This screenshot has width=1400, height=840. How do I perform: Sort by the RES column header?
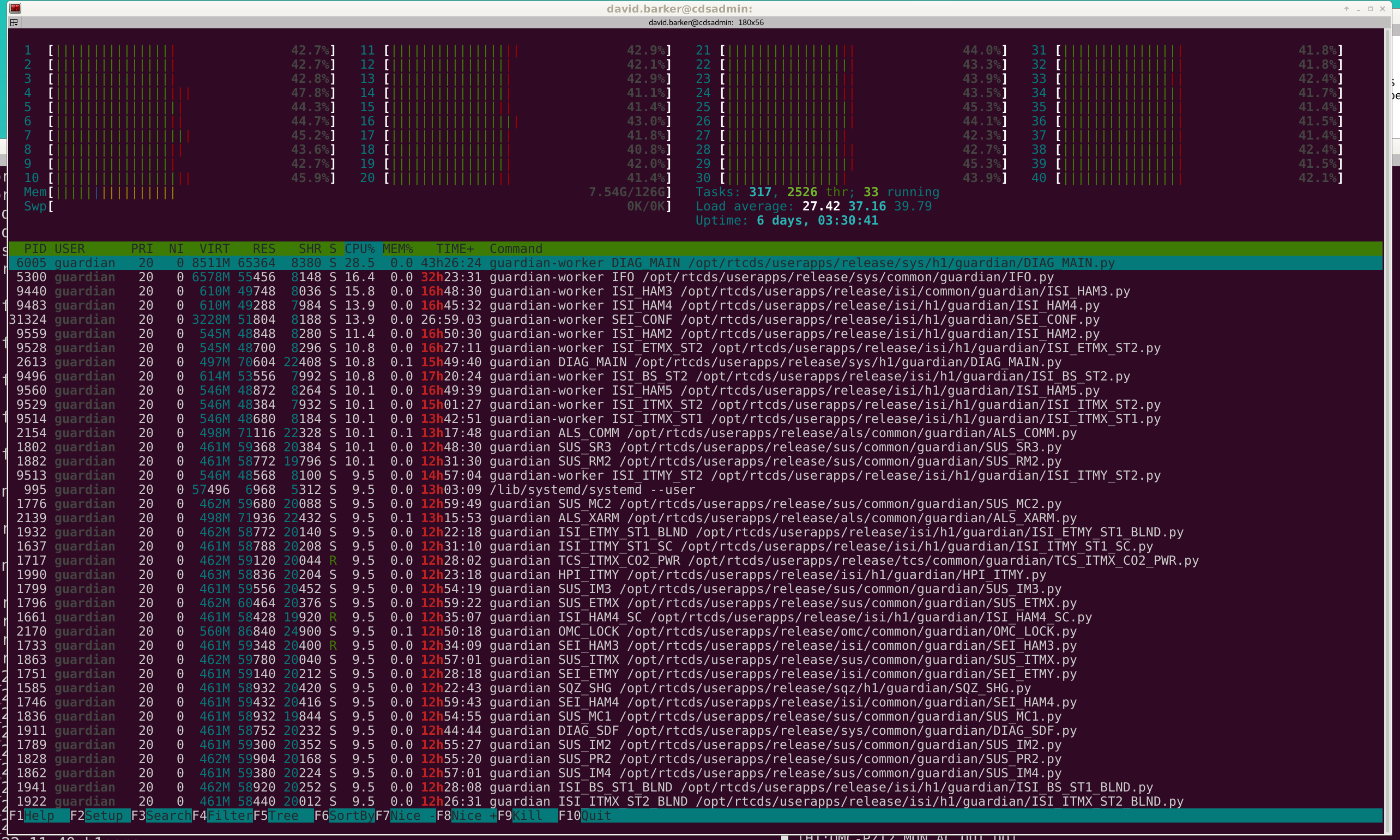(264, 249)
